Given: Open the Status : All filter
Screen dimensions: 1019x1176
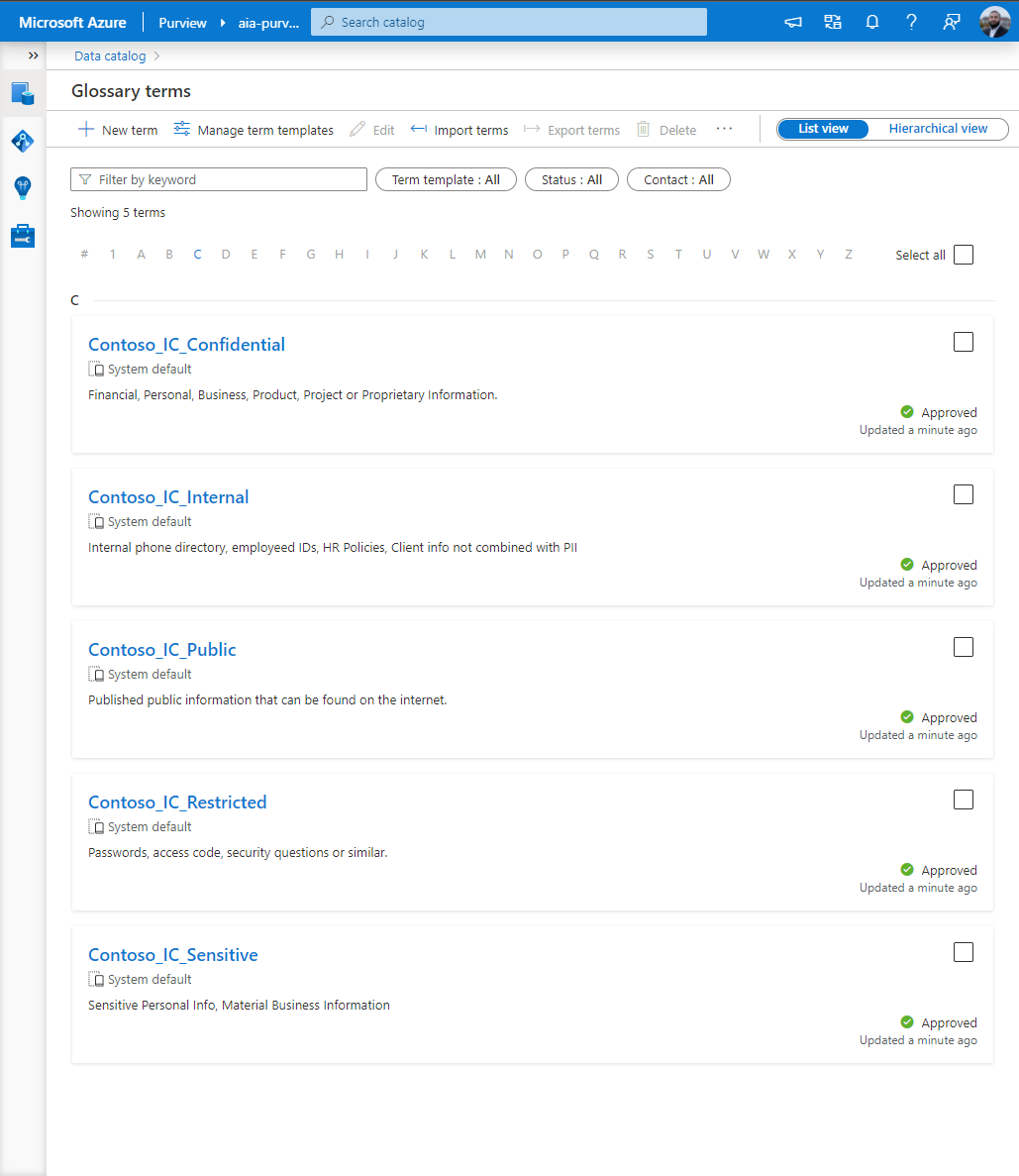Looking at the screenshot, I should coord(571,179).
